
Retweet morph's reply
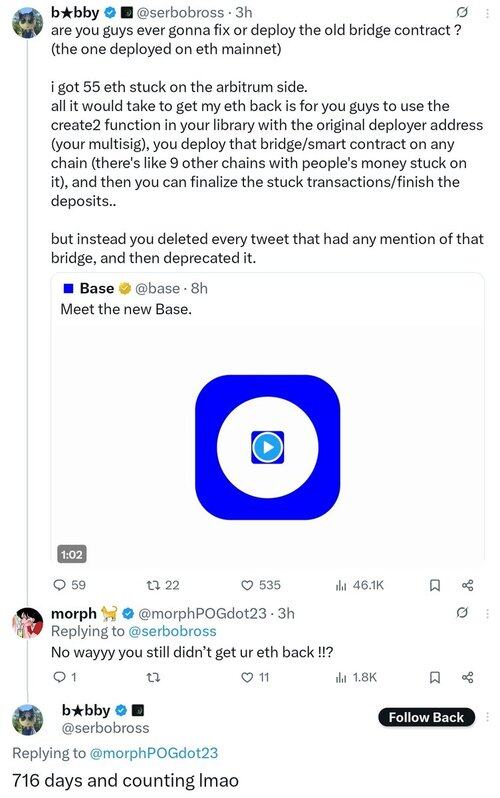pos(153,677)
